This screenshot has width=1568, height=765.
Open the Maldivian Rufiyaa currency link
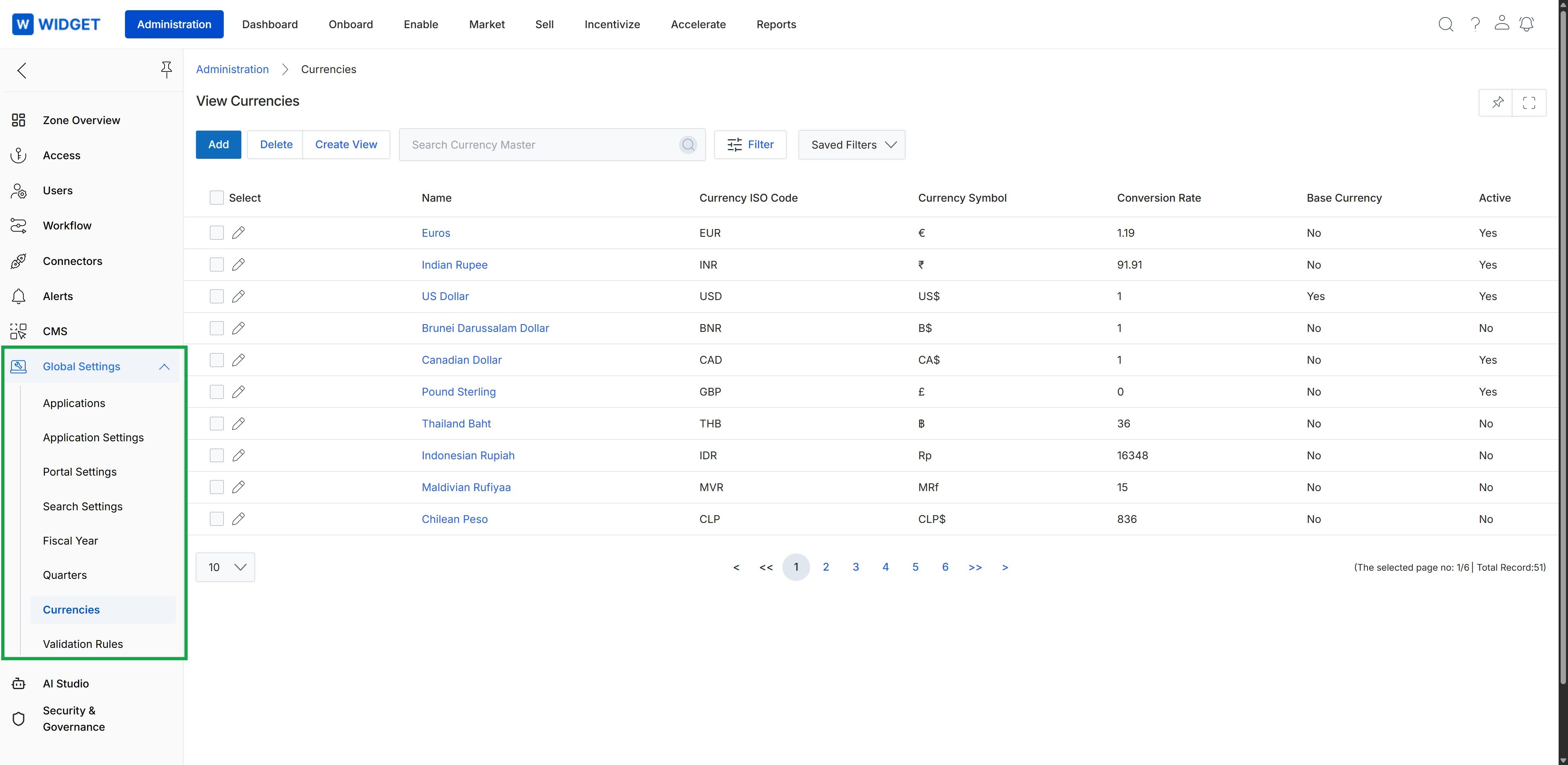click(466, 487)
